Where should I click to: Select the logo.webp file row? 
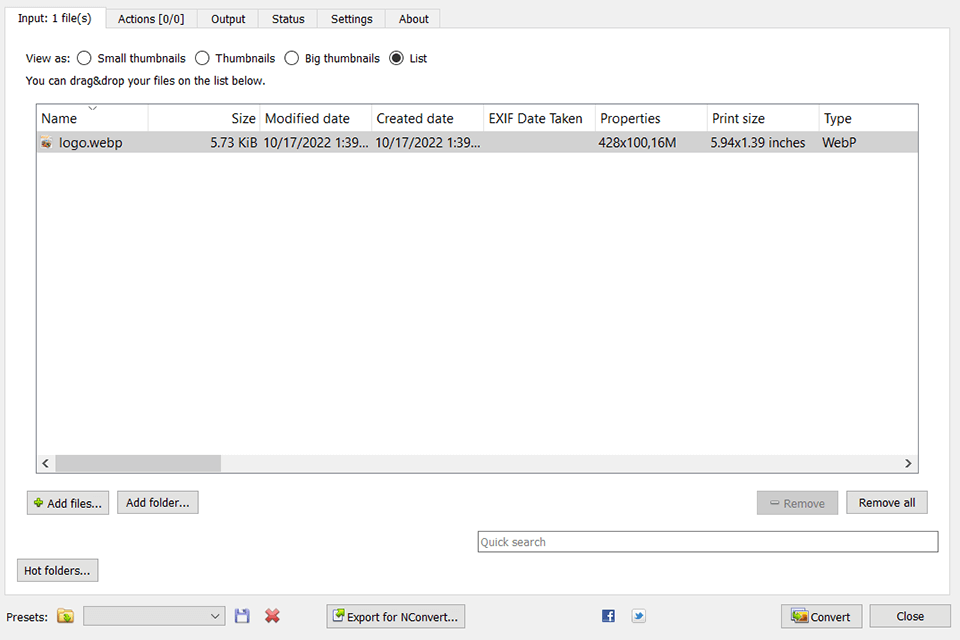coord(478,143)
